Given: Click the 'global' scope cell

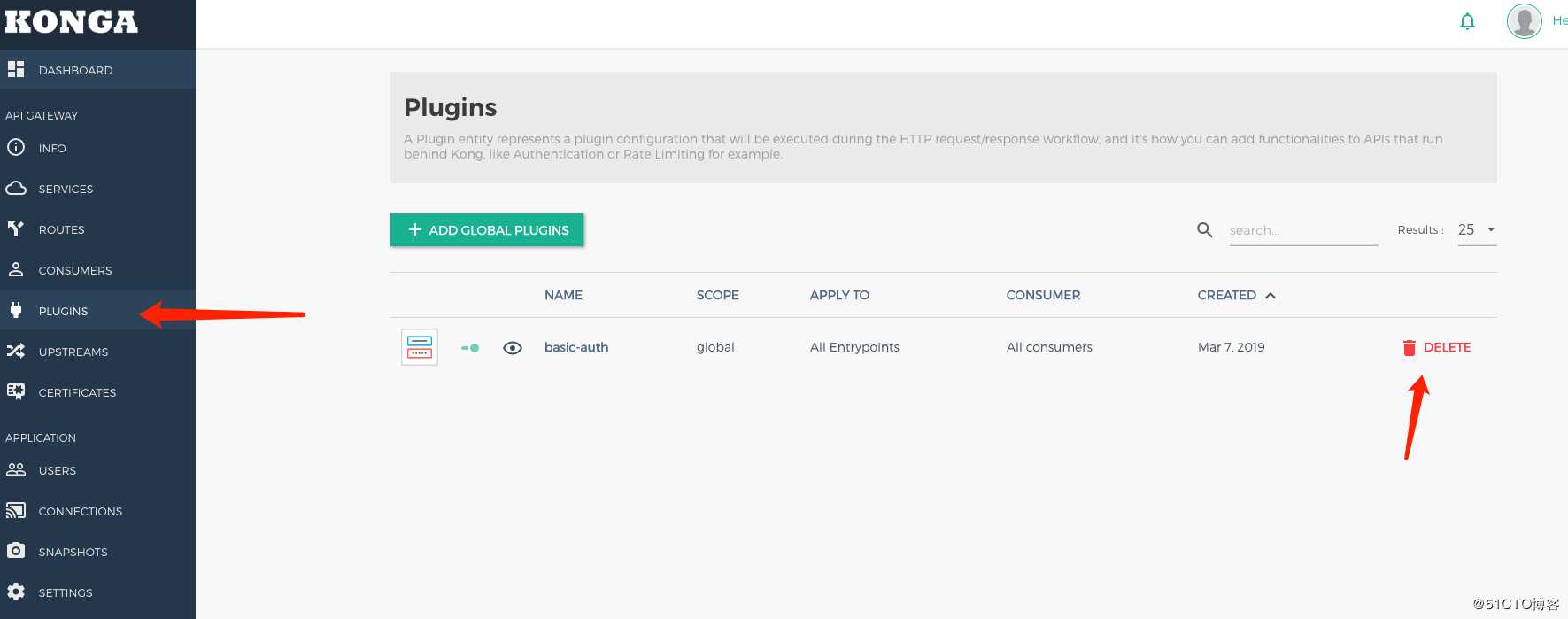Looking at the screenshot, I should point(715,347).
